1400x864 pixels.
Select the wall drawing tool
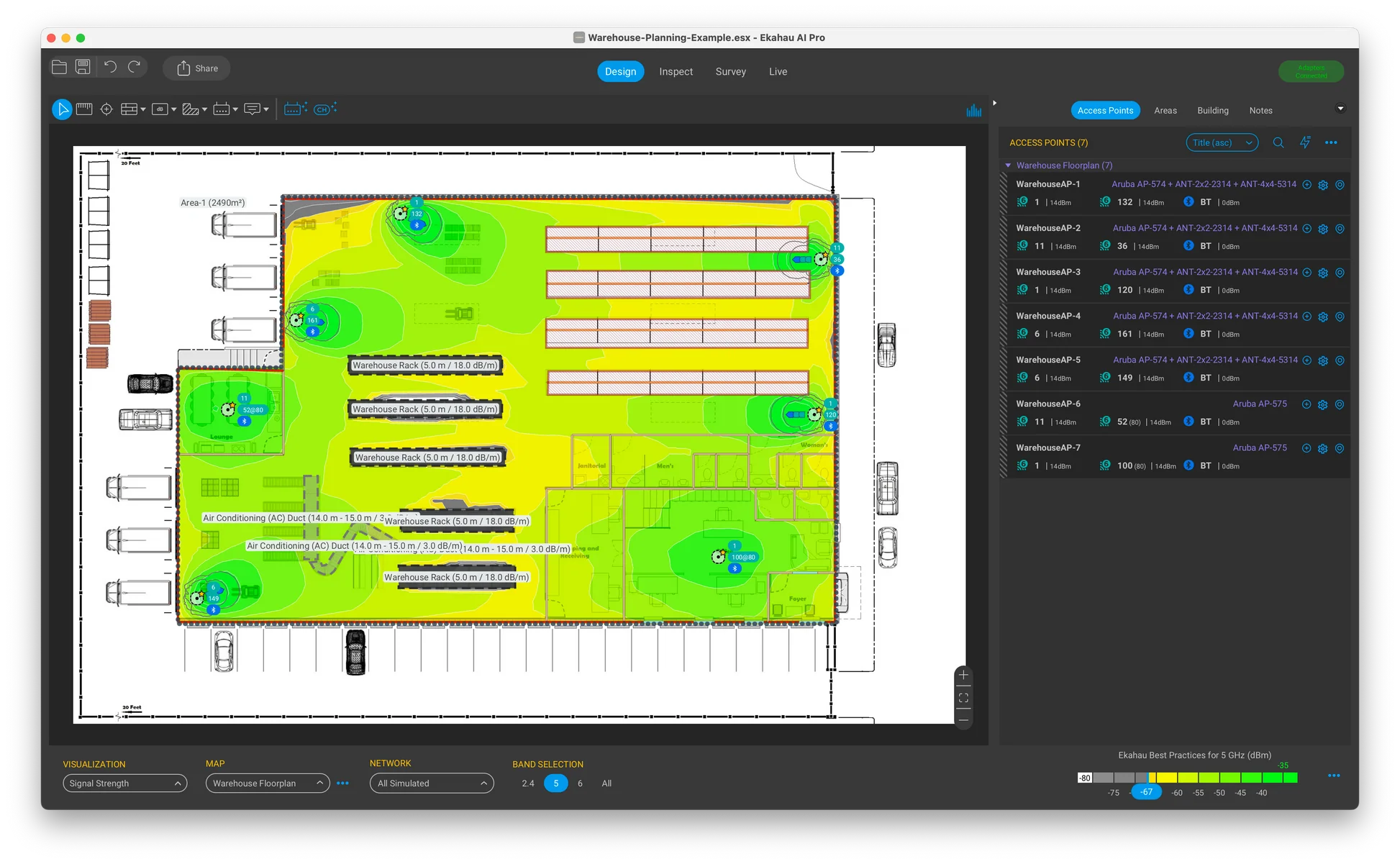point(129,109)
